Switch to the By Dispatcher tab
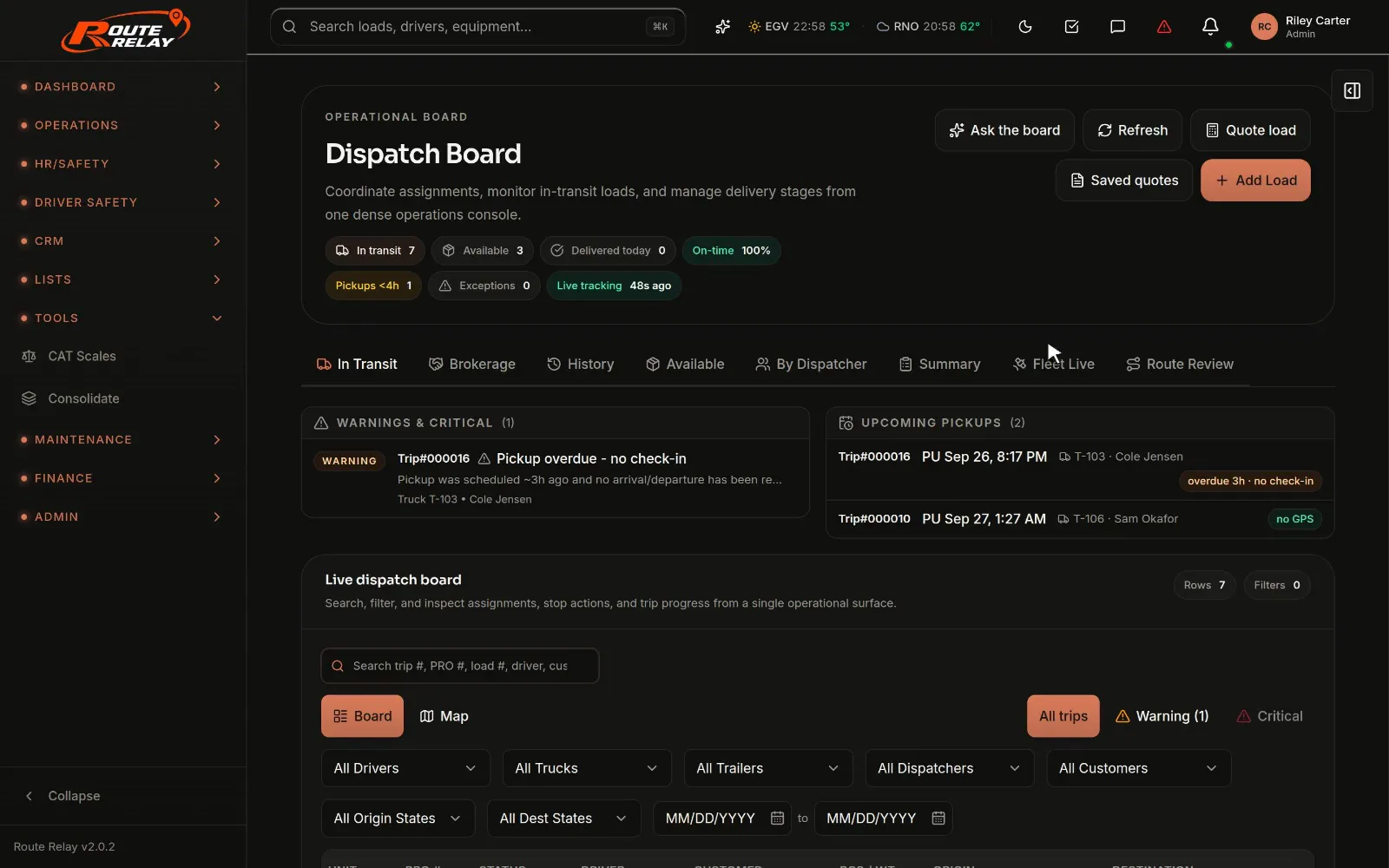This screenshot has width=1389, height=868. click(812, 365)
